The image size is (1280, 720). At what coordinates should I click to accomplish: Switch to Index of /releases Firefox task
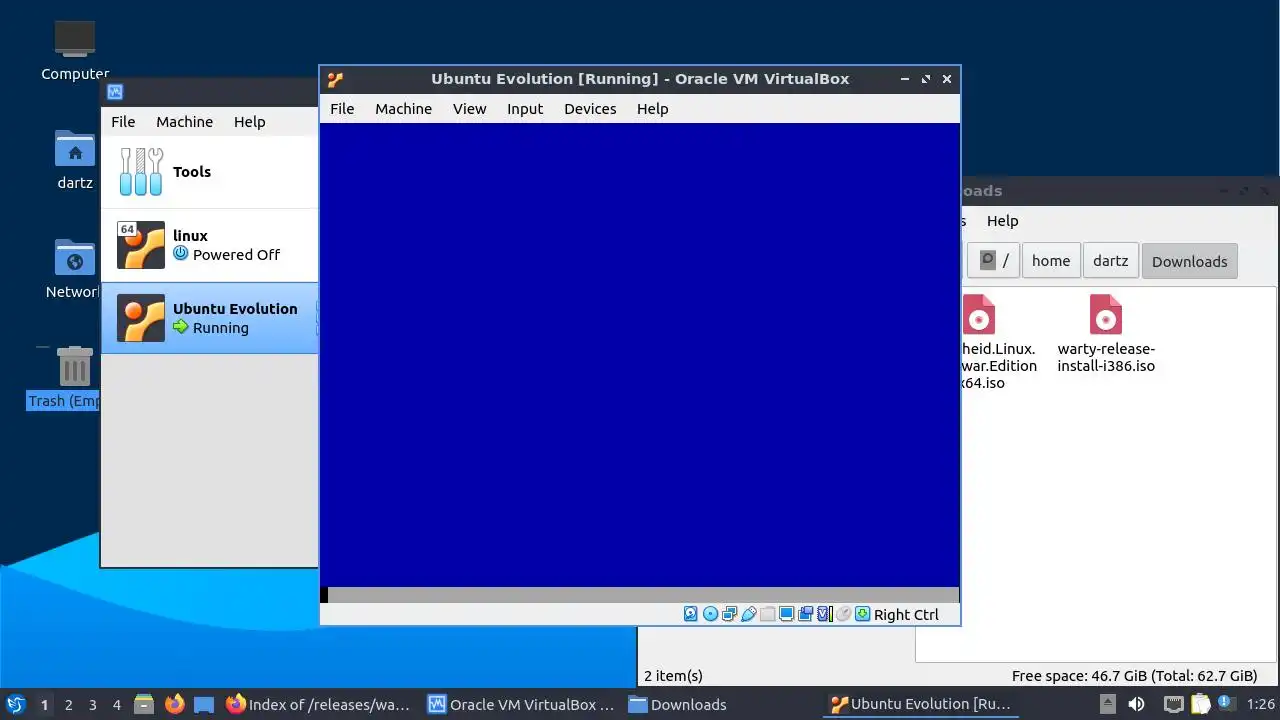coord(319,704)
